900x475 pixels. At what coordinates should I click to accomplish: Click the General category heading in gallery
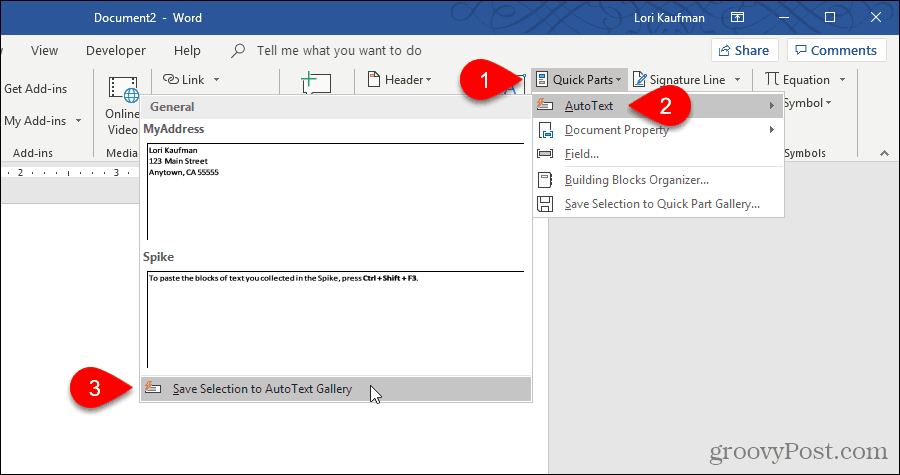pyautogui.click(x=172, y=107)
